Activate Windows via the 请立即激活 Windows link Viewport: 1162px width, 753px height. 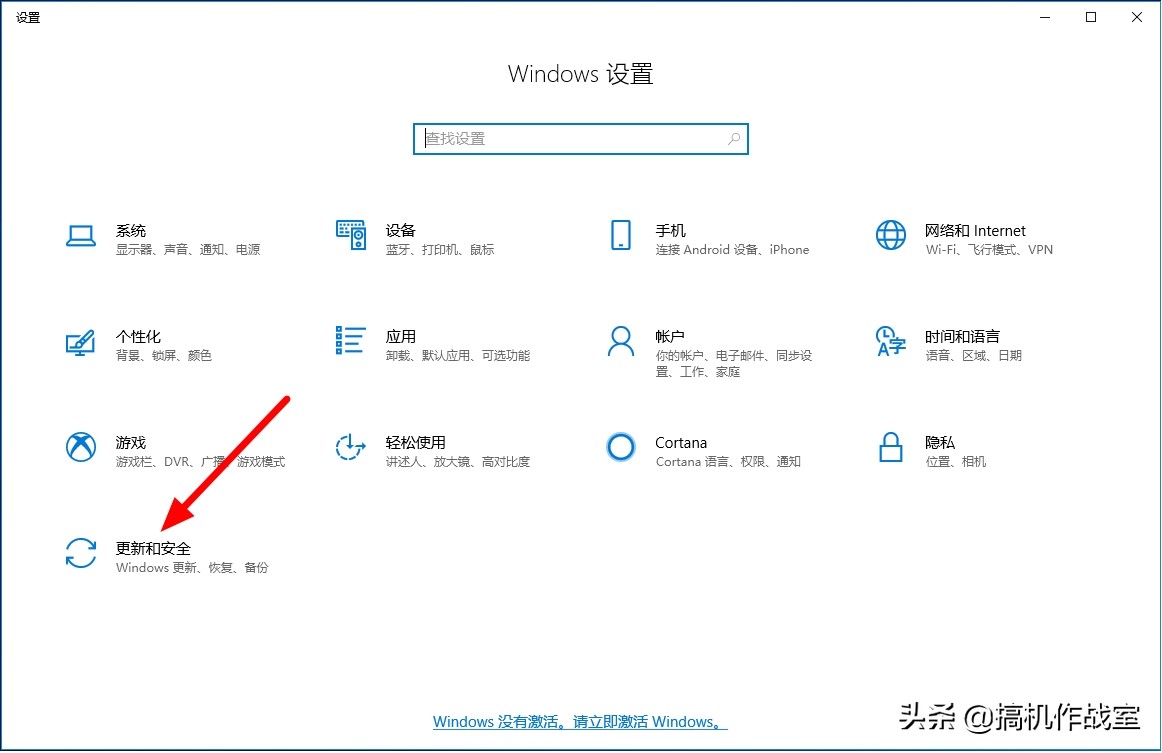652,721
